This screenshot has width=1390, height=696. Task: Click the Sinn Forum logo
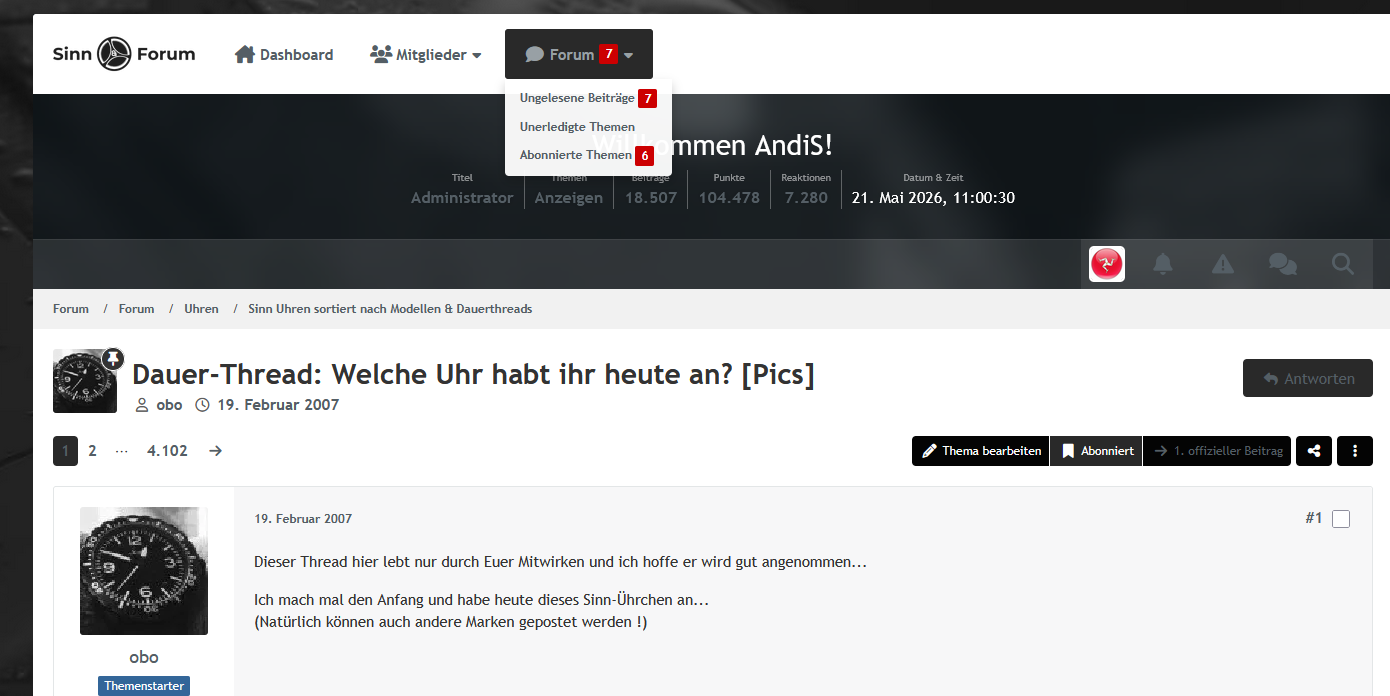(x=124, y=54)
